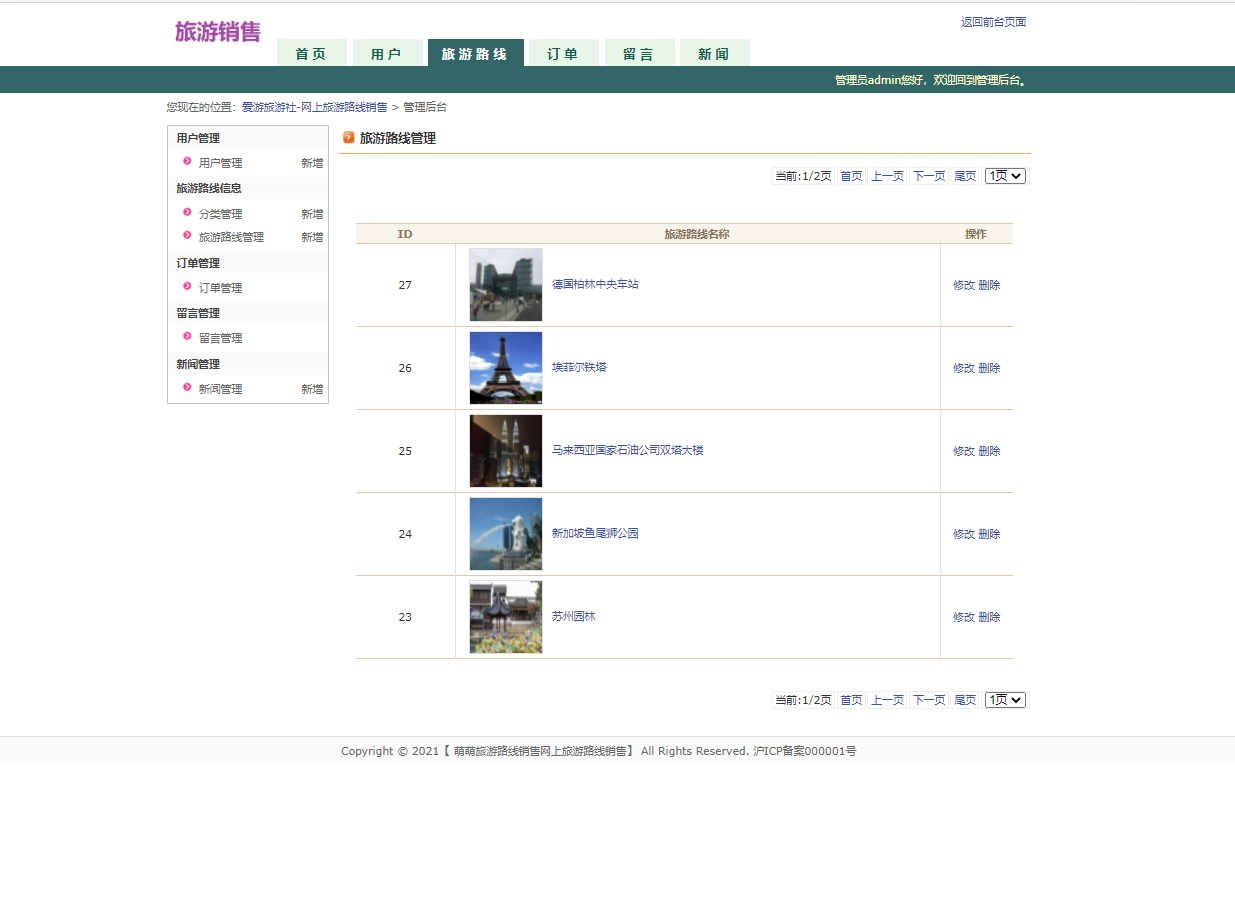The image size is (1235, 905).
Task: Click the 新加坡鱼尾狮公园 thumbnail image
Action: (x=505, y=534)
